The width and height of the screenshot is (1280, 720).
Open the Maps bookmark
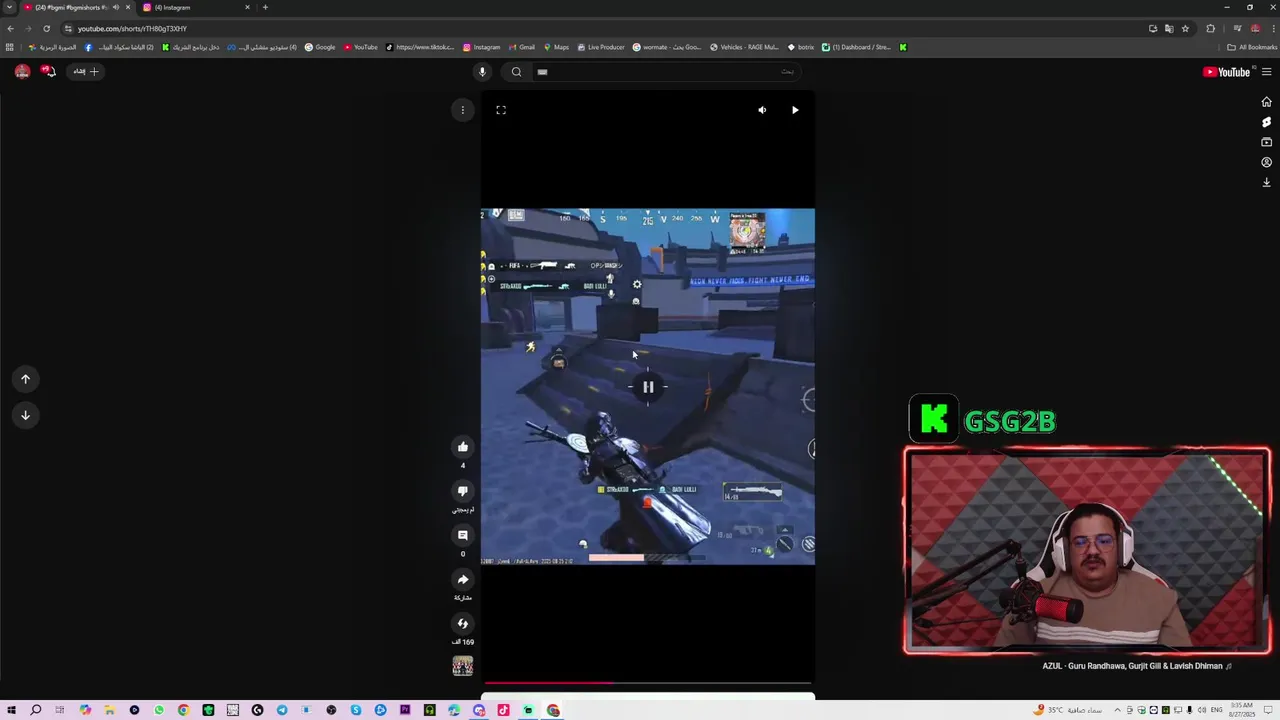point(556,47)
